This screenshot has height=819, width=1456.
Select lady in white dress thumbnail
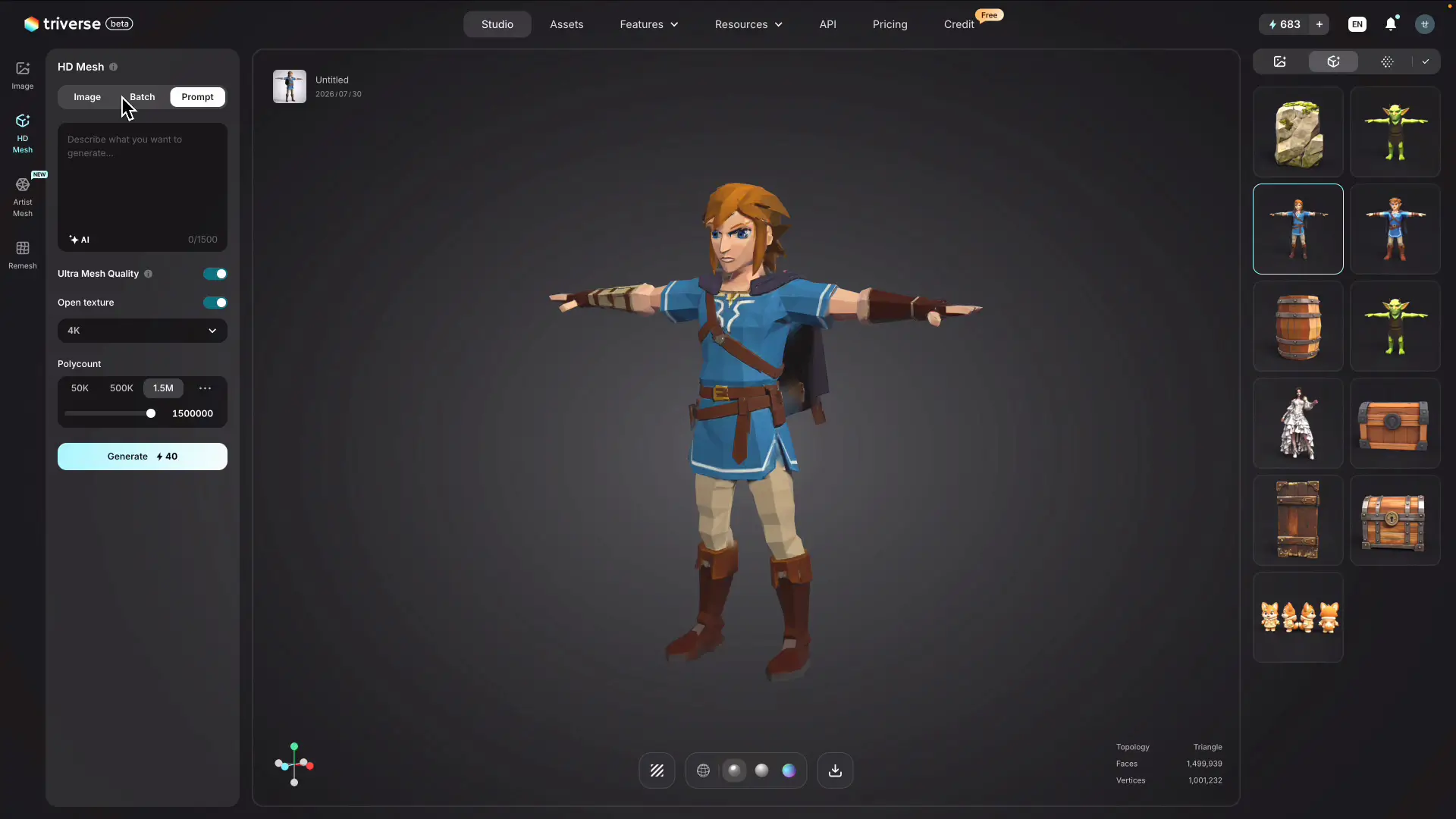pos(1298,423)
